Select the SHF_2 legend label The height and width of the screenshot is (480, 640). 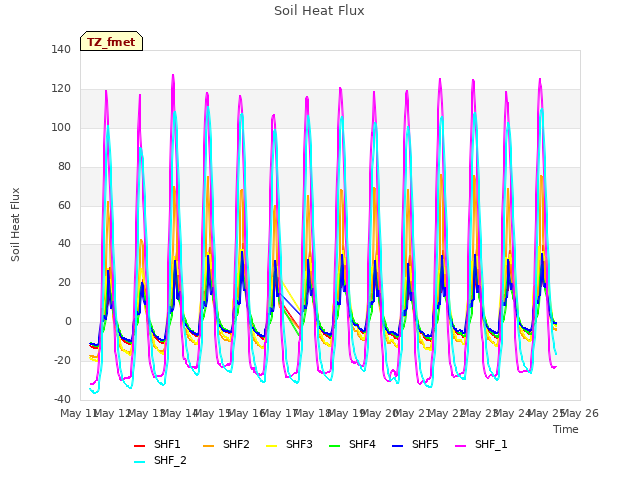170,460
